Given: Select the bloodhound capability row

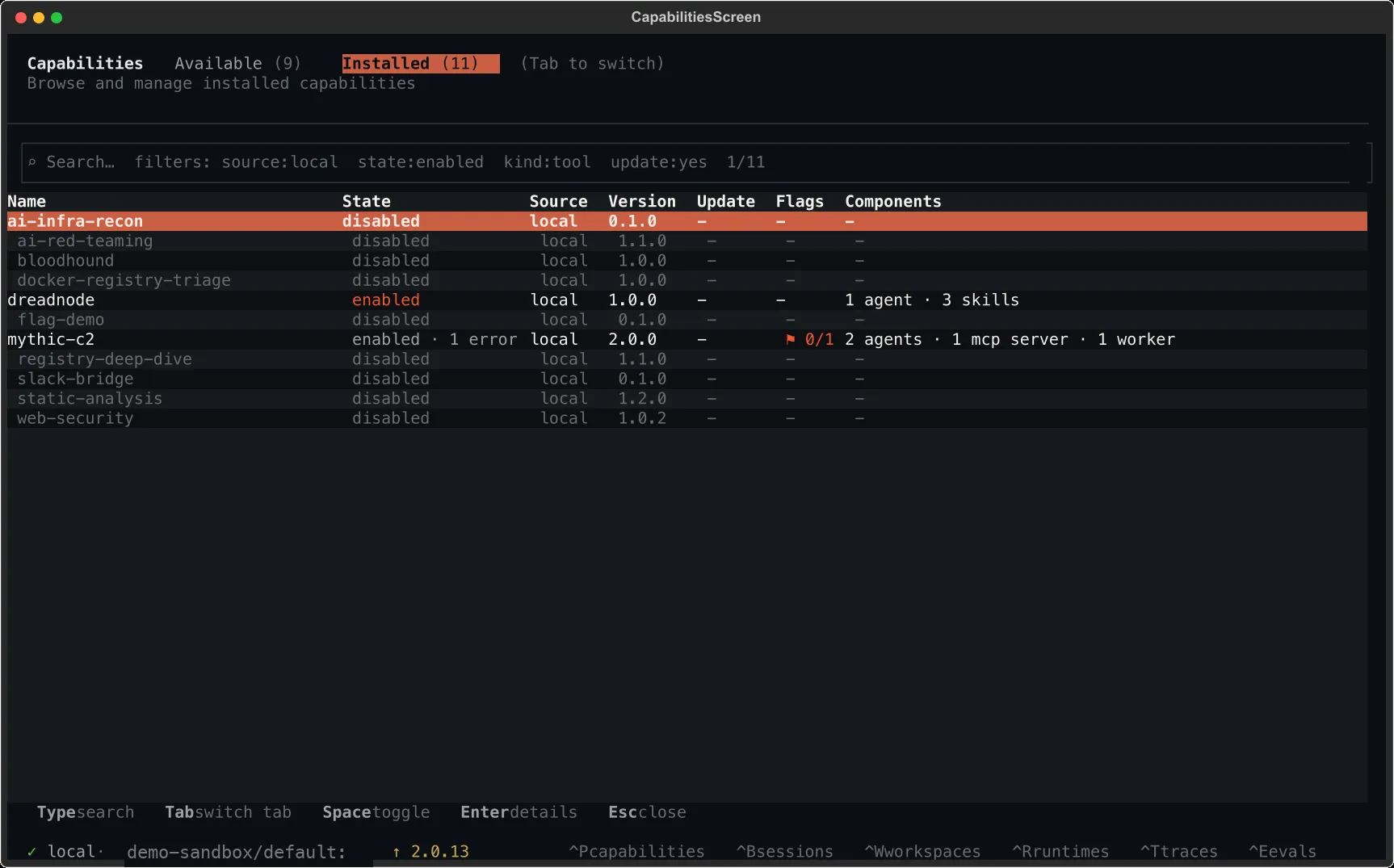Looking at the screenshot, I should 687,261.
